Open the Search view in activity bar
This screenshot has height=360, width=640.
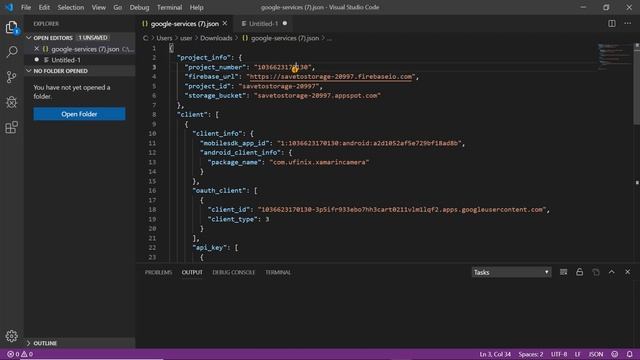pyautogui.click(x=12, y=52)
